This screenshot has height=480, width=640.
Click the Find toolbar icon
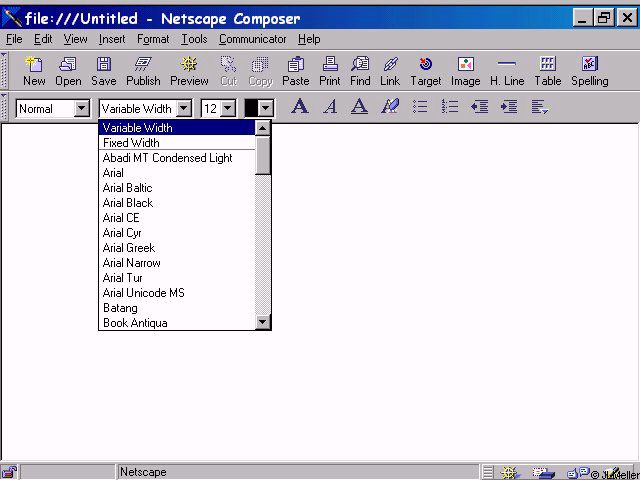(360, 71)
